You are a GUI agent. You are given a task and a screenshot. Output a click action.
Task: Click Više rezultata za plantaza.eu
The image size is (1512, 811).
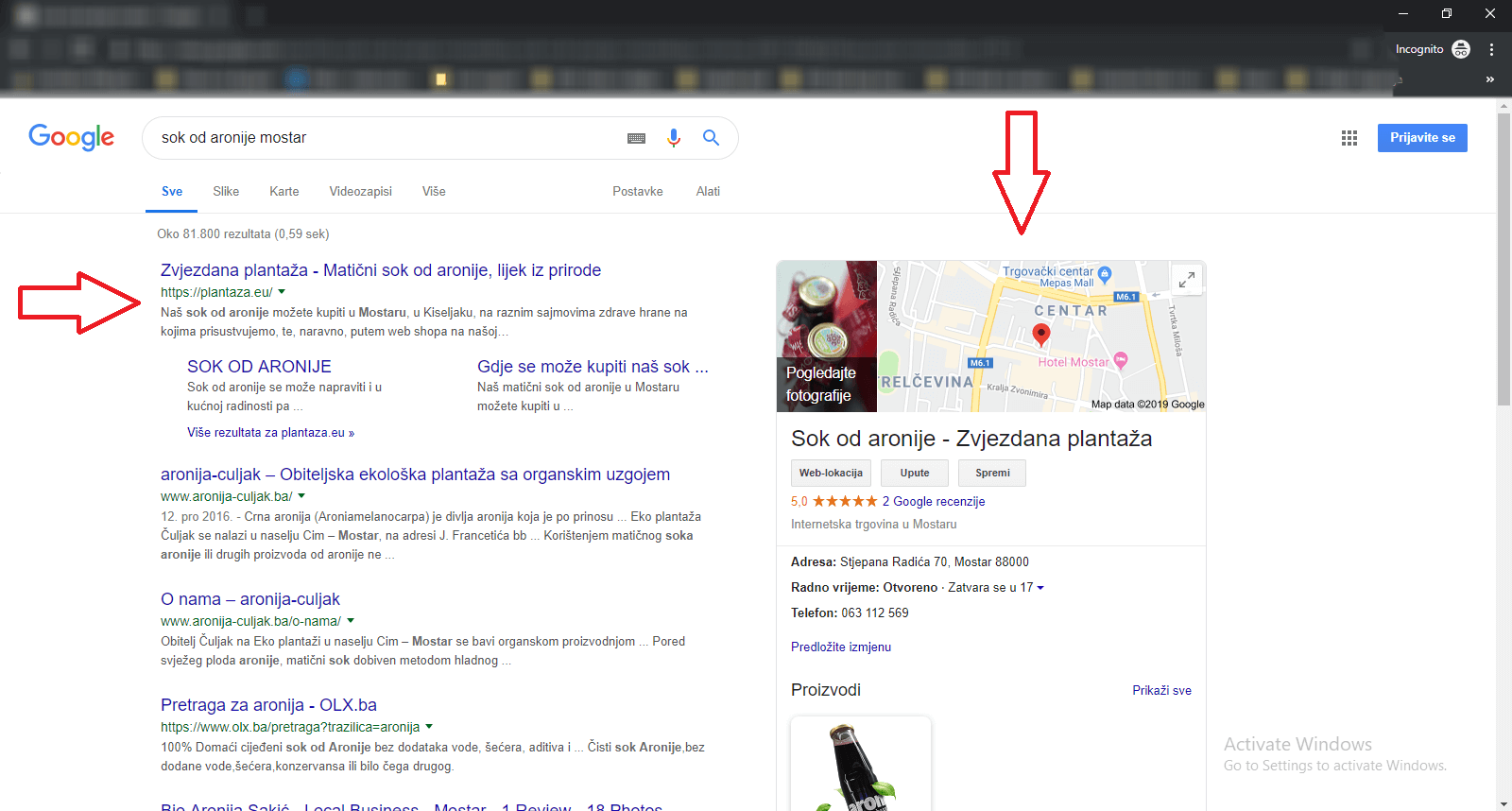click(x=270, y=433)
